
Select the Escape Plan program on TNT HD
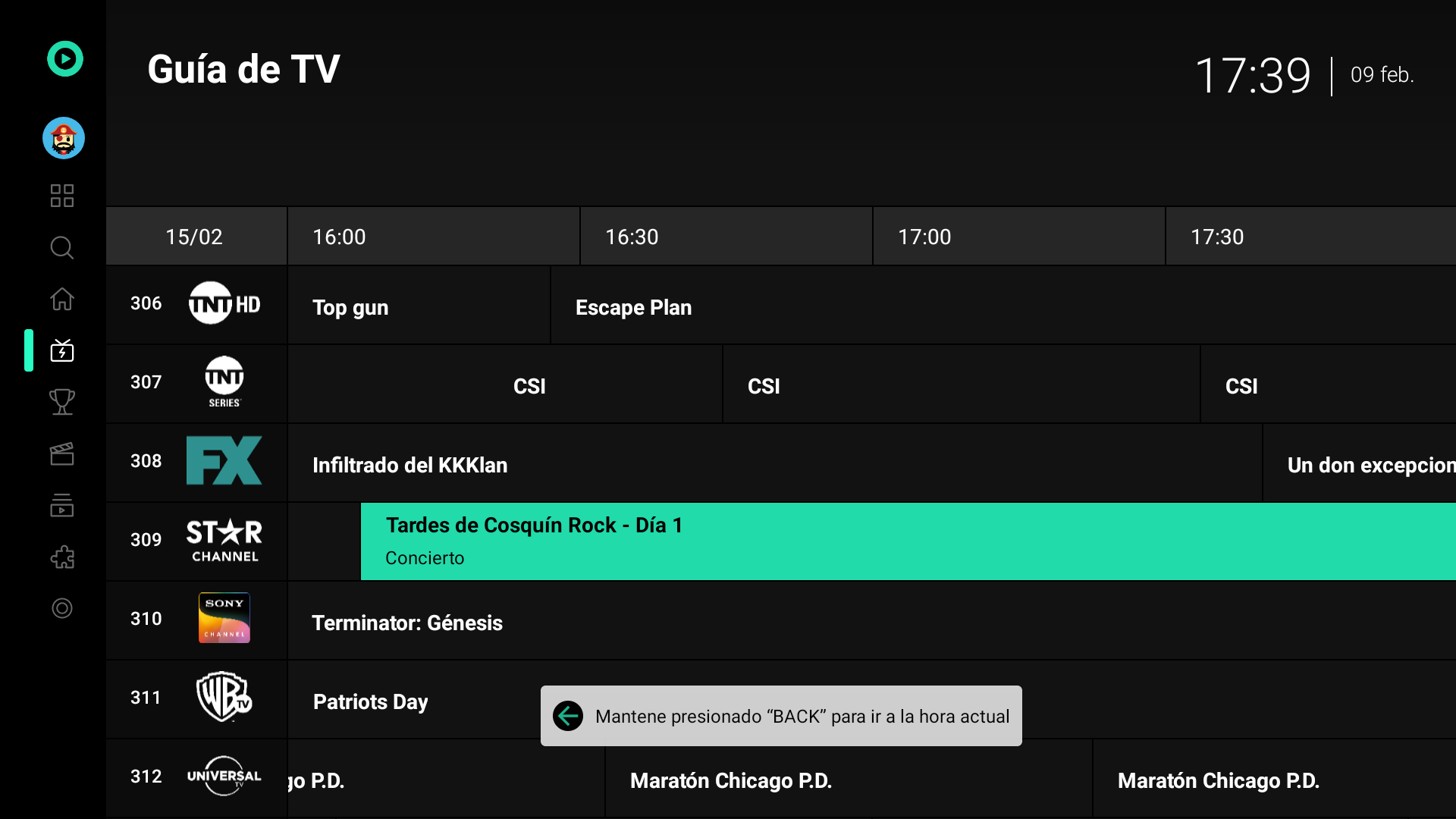pyautogui.click(x=1001, y=307)
